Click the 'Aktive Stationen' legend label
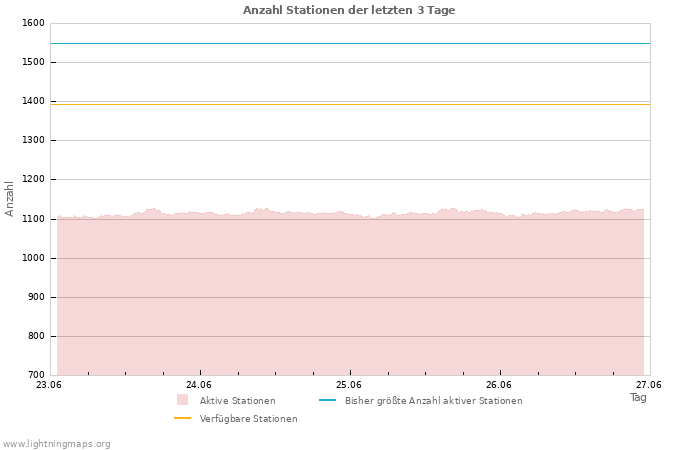Screen dimensions: 700x450 tap(238, 400)
